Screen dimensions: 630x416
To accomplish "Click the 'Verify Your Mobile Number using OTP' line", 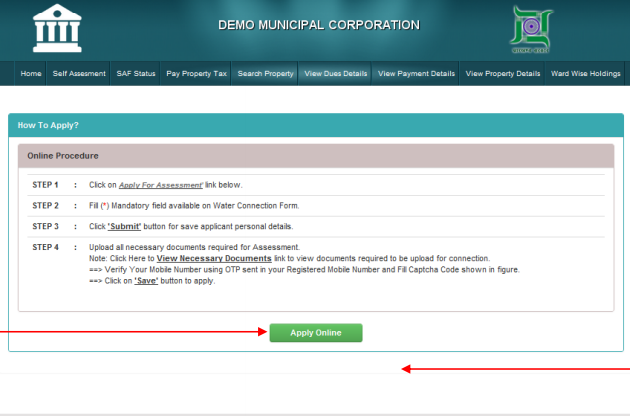I will point(304,270).
